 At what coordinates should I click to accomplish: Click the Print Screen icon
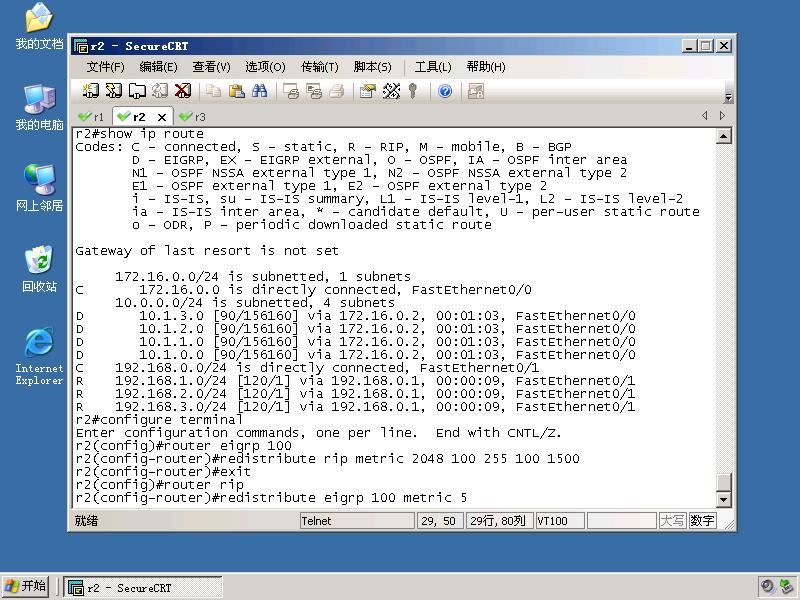pos(290,91)
